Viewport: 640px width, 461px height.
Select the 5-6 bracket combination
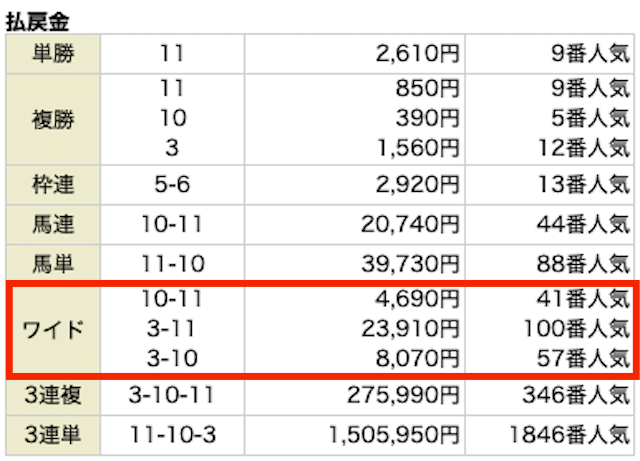click(x=172, y=185)
